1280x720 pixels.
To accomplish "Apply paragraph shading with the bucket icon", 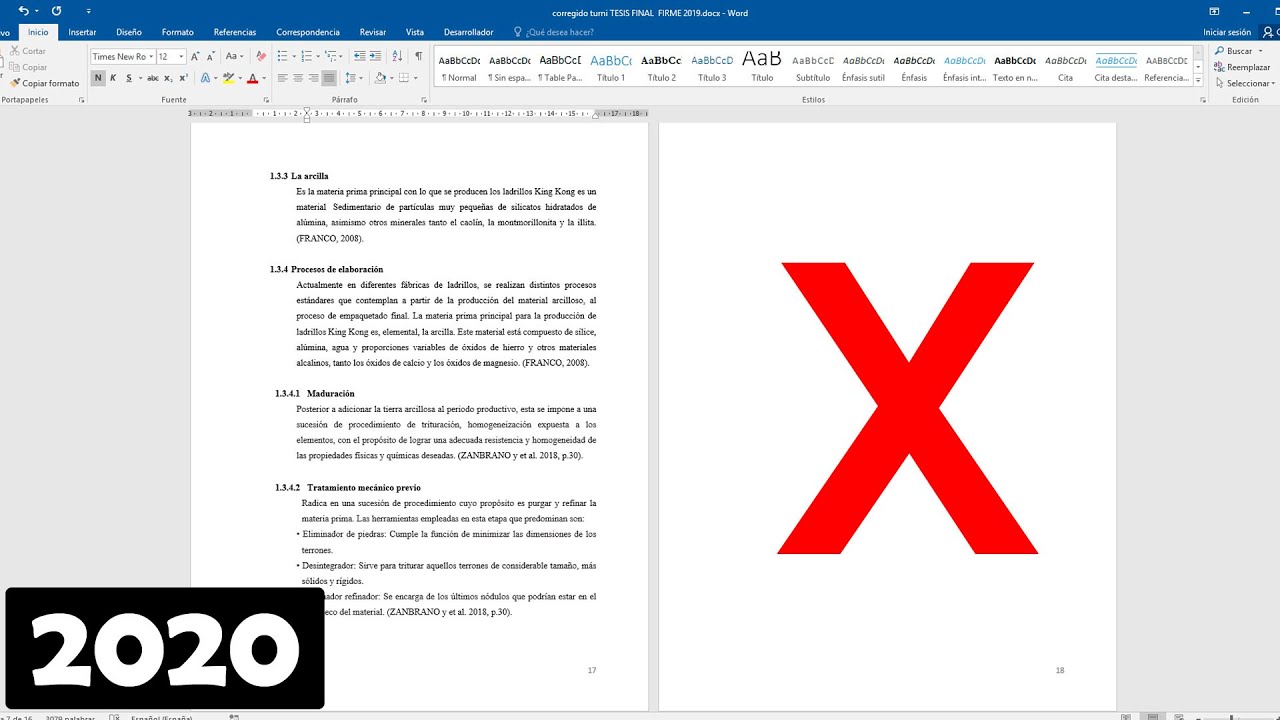I will pos(380,78).
